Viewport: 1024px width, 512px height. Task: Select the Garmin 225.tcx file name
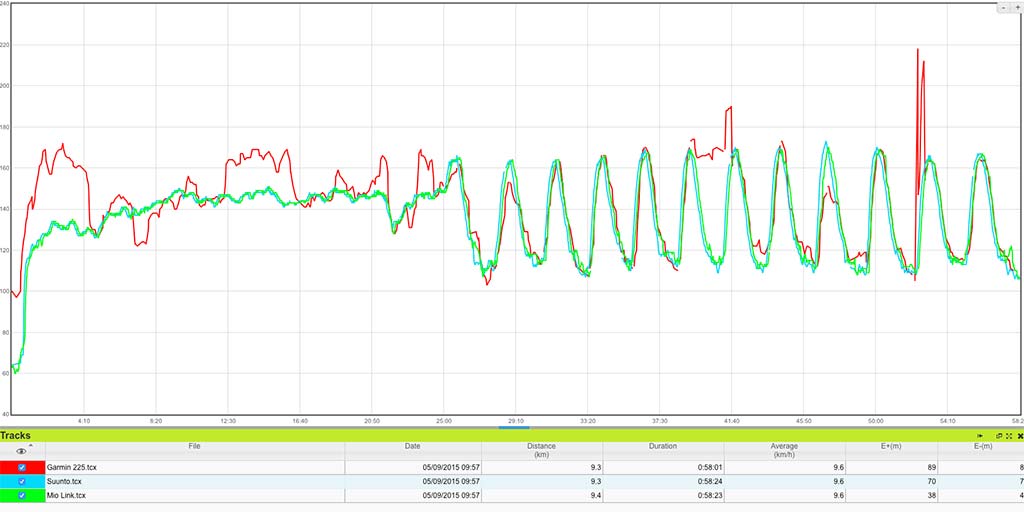click(x=72, y=468)
